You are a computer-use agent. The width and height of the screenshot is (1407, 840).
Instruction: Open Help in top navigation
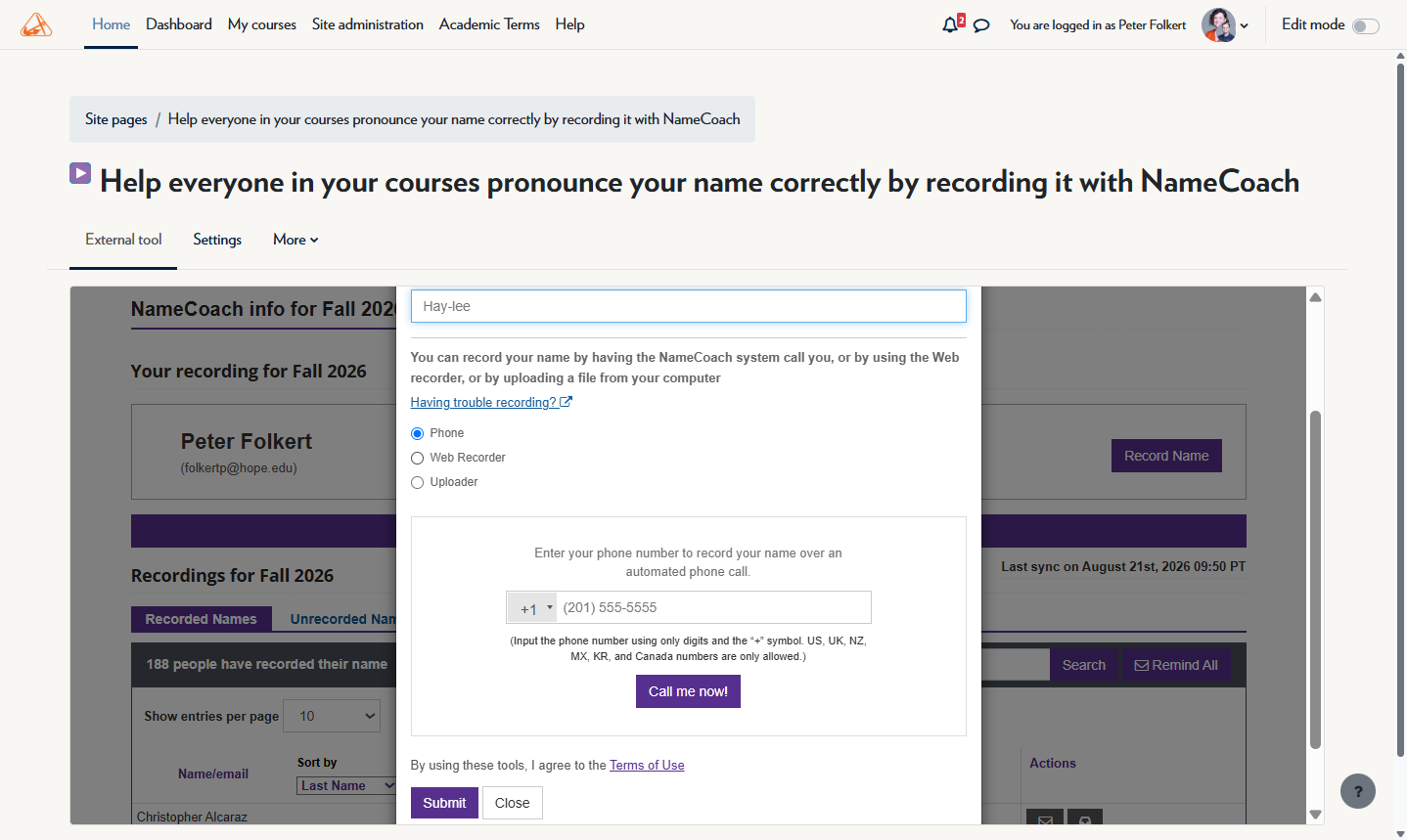569,24
